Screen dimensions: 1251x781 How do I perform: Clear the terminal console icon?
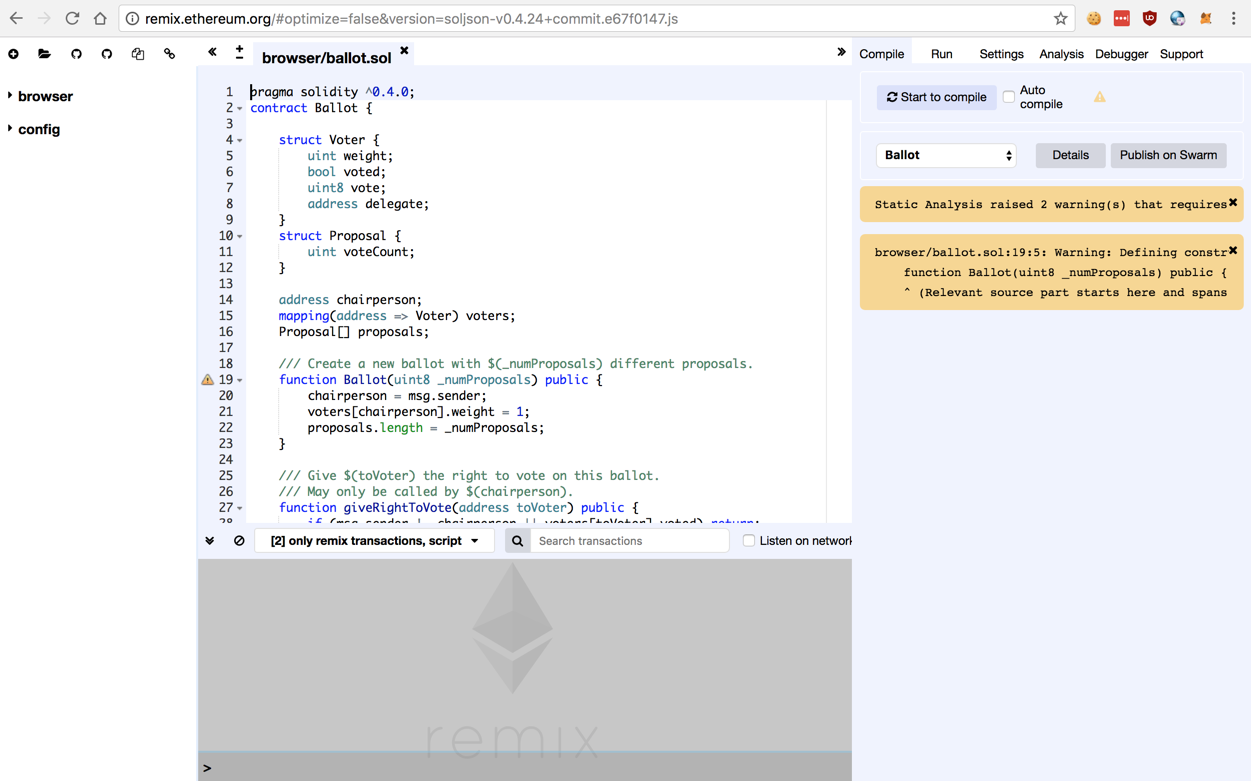pos(239,541)
